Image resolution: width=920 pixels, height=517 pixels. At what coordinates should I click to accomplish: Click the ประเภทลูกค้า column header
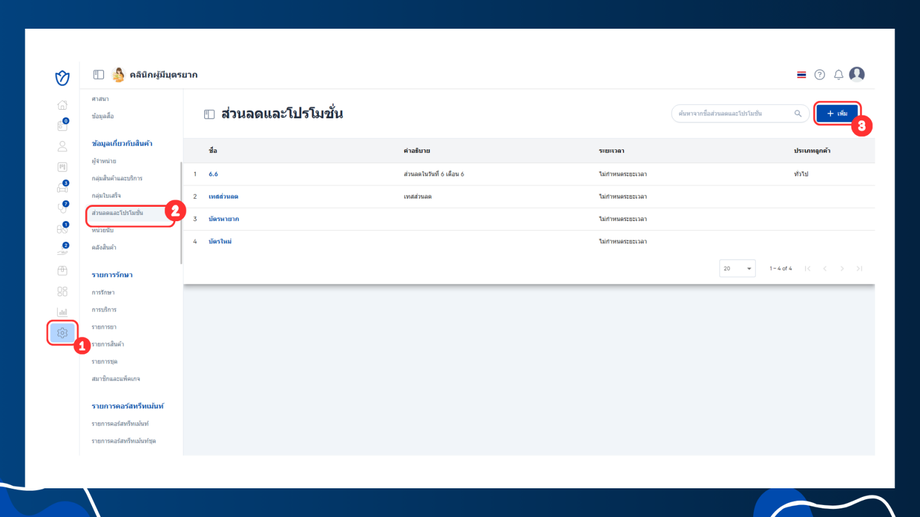pyautogui.click(x=812, y=151)
